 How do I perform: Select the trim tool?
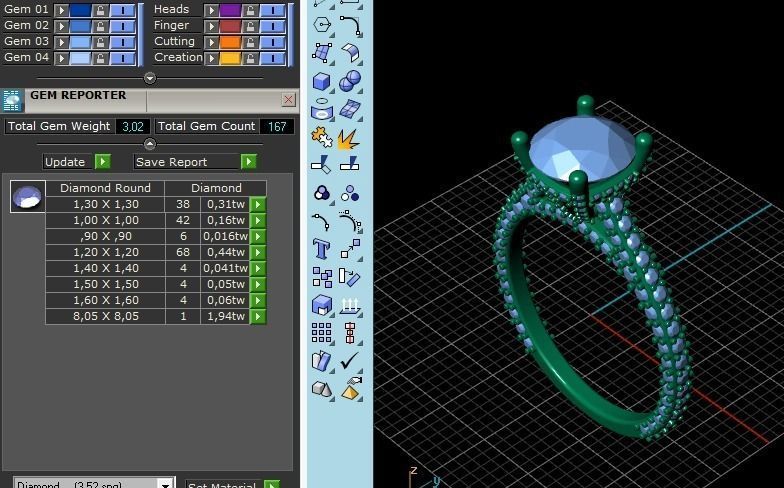[x=321, y=164]
